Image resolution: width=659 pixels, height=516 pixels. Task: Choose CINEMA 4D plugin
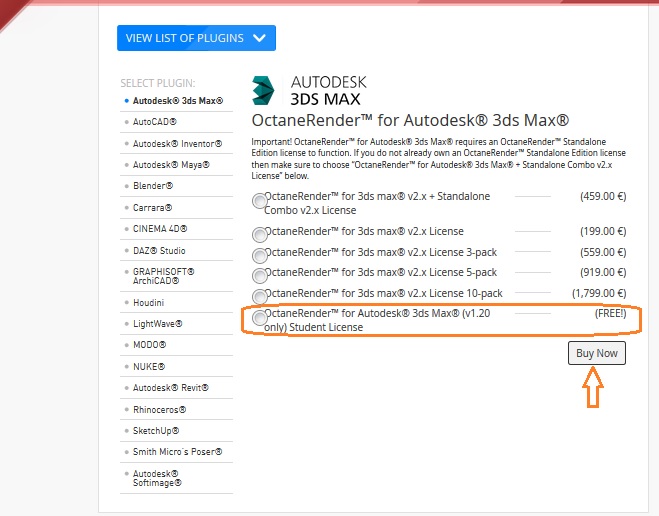point(160,229)
